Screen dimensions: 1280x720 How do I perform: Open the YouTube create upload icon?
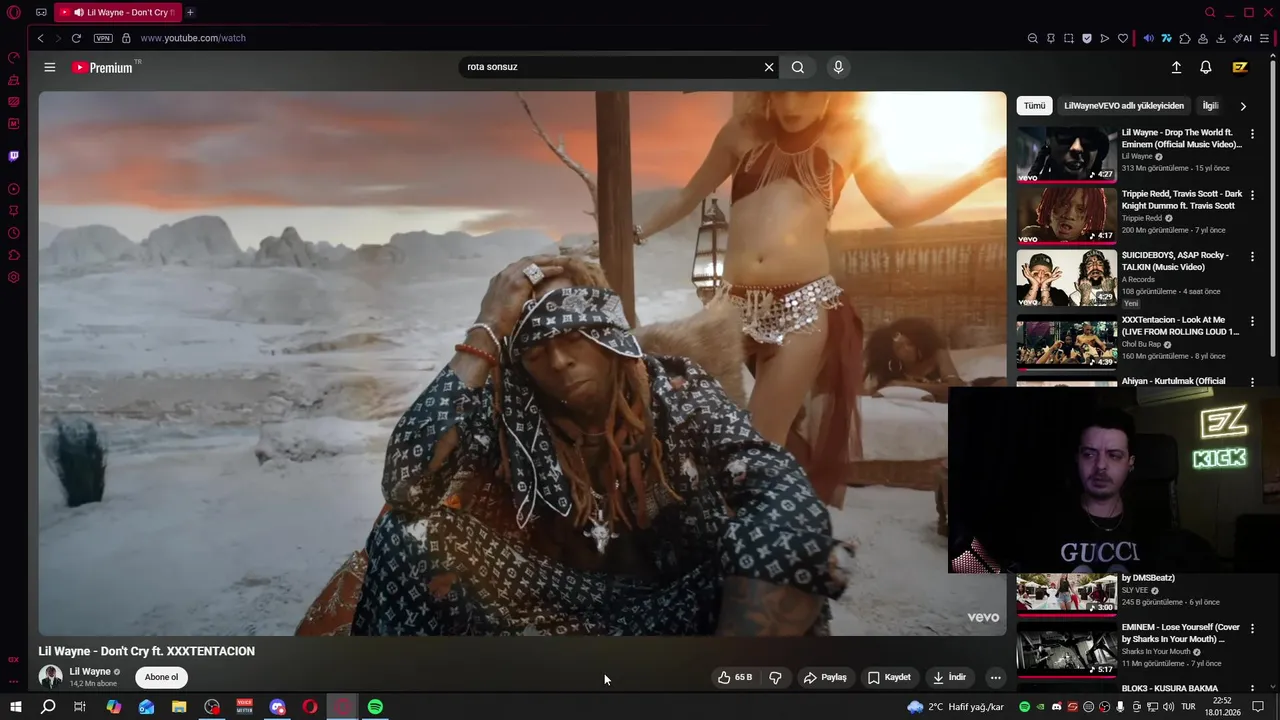(x=1176, y=67)
